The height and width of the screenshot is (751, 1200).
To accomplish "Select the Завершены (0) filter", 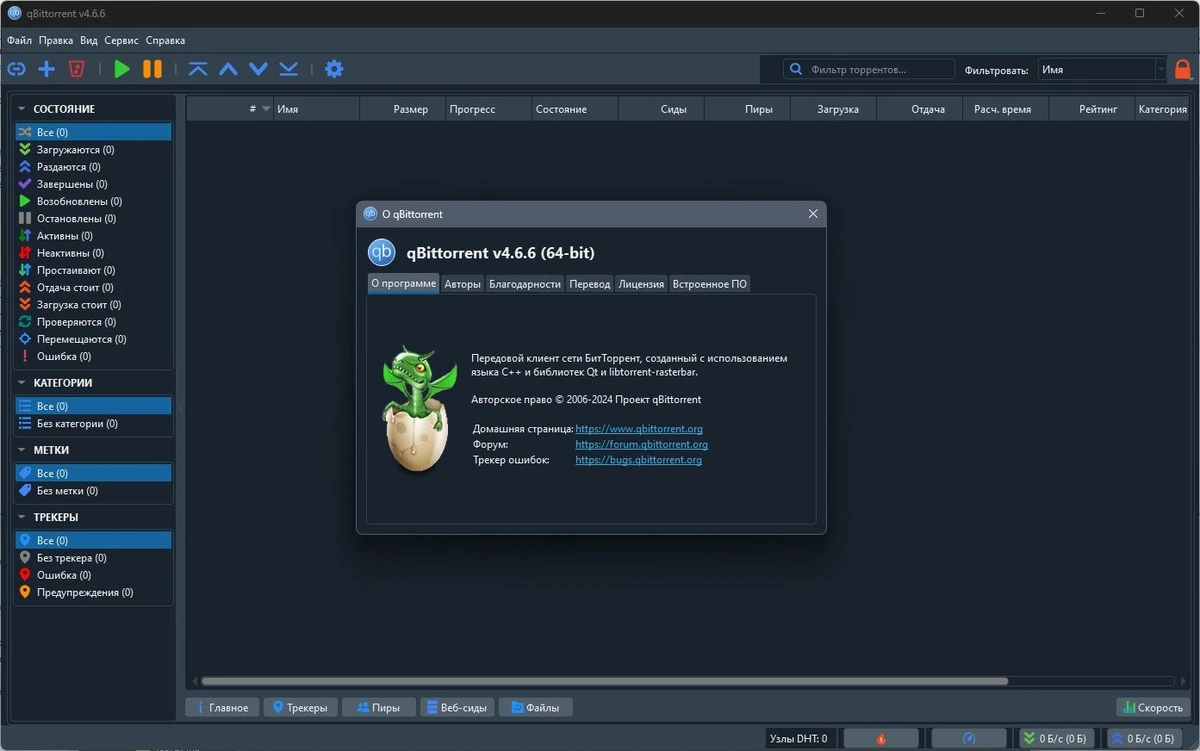I will (x=93, y=184).
